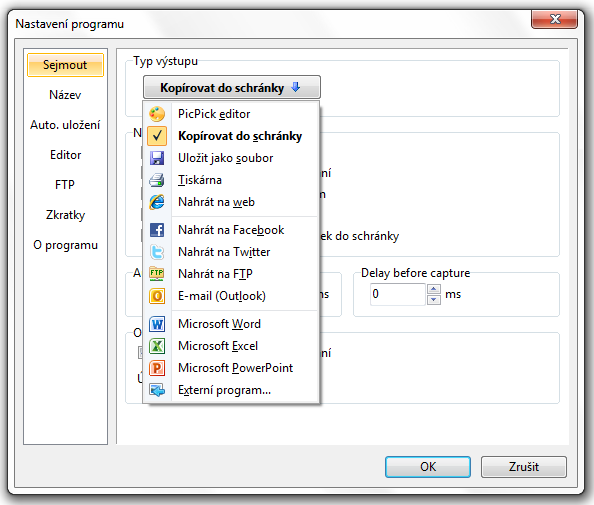
Task: Collapse the Kopírovat do schránky dropdown button
Action: click(x=232, y=88)
